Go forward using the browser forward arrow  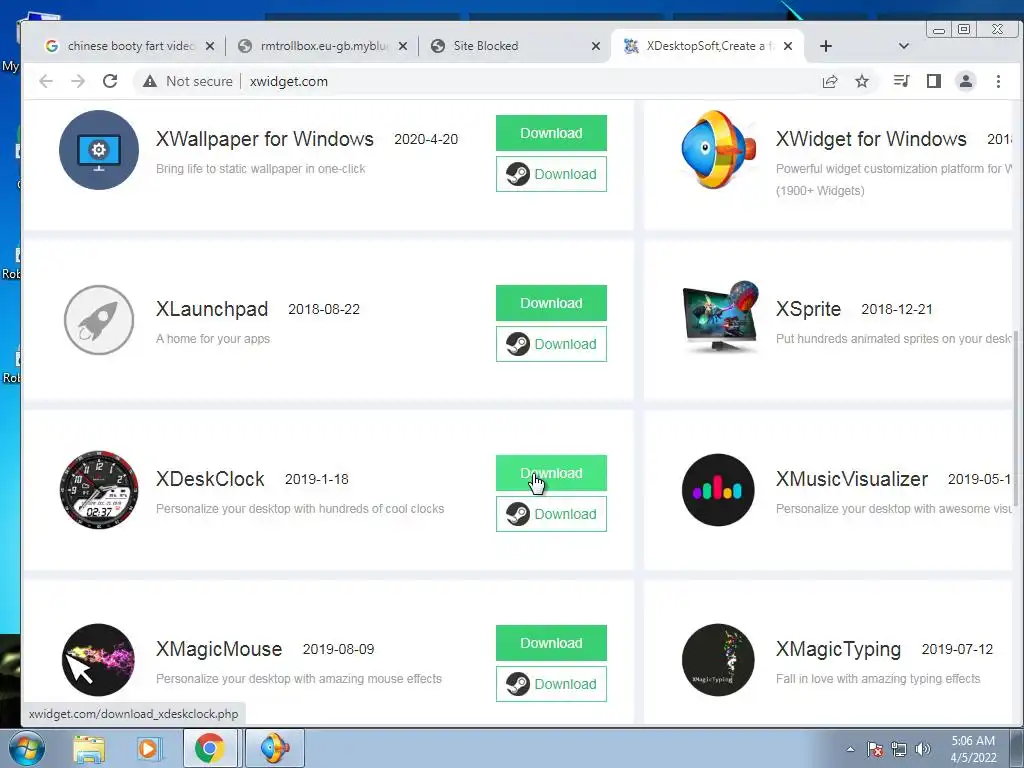pyautogui.click(x=78, y=81)
